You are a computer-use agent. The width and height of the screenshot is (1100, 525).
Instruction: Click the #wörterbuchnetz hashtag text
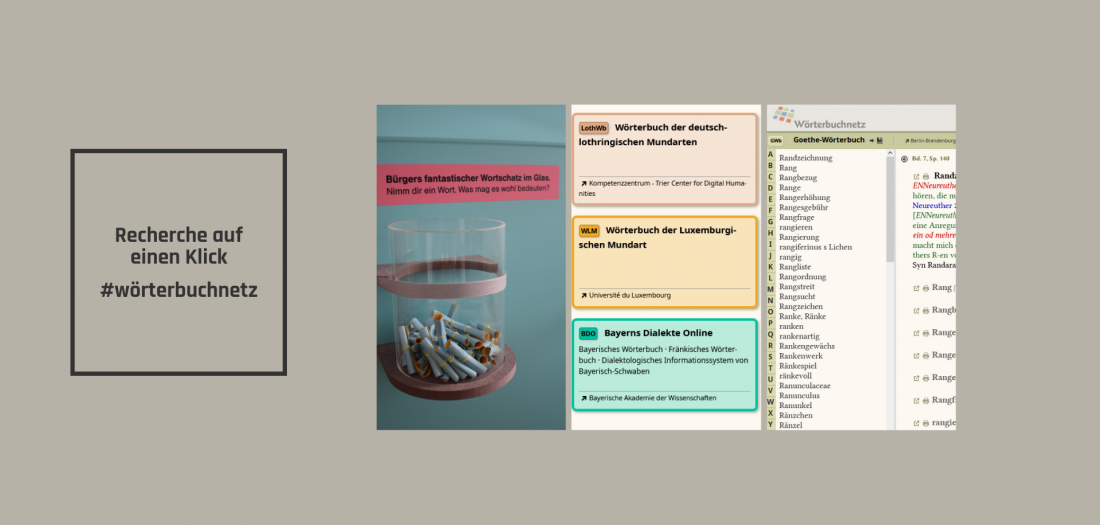[179, 290]
